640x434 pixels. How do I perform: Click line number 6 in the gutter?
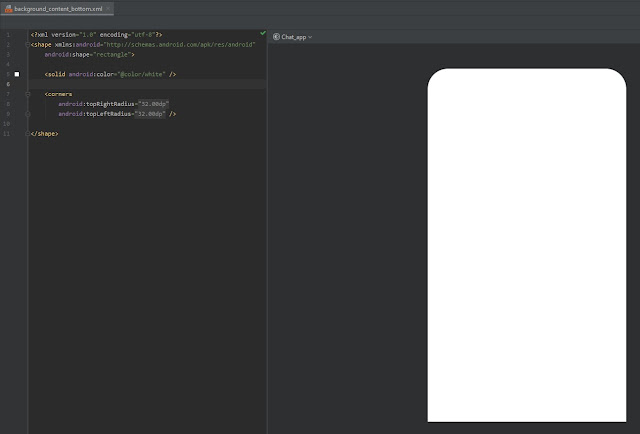tap(8, 84)
